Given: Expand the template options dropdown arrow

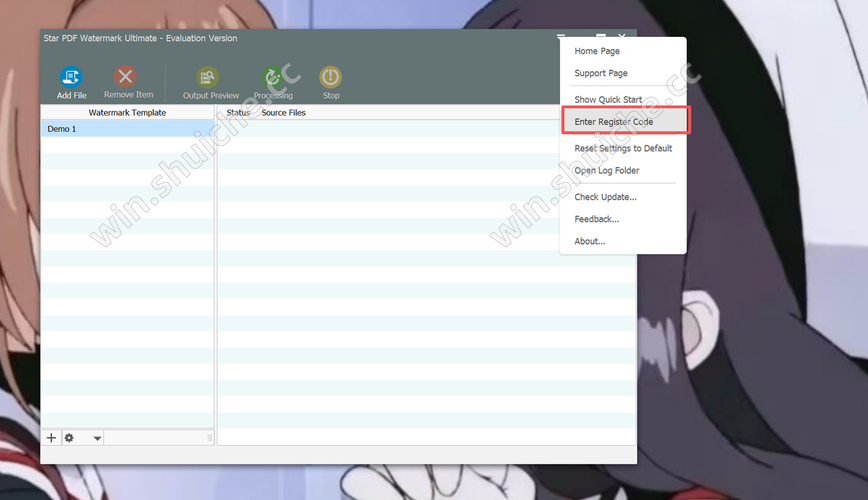Looking at the screenshot, I should point(97,439).
